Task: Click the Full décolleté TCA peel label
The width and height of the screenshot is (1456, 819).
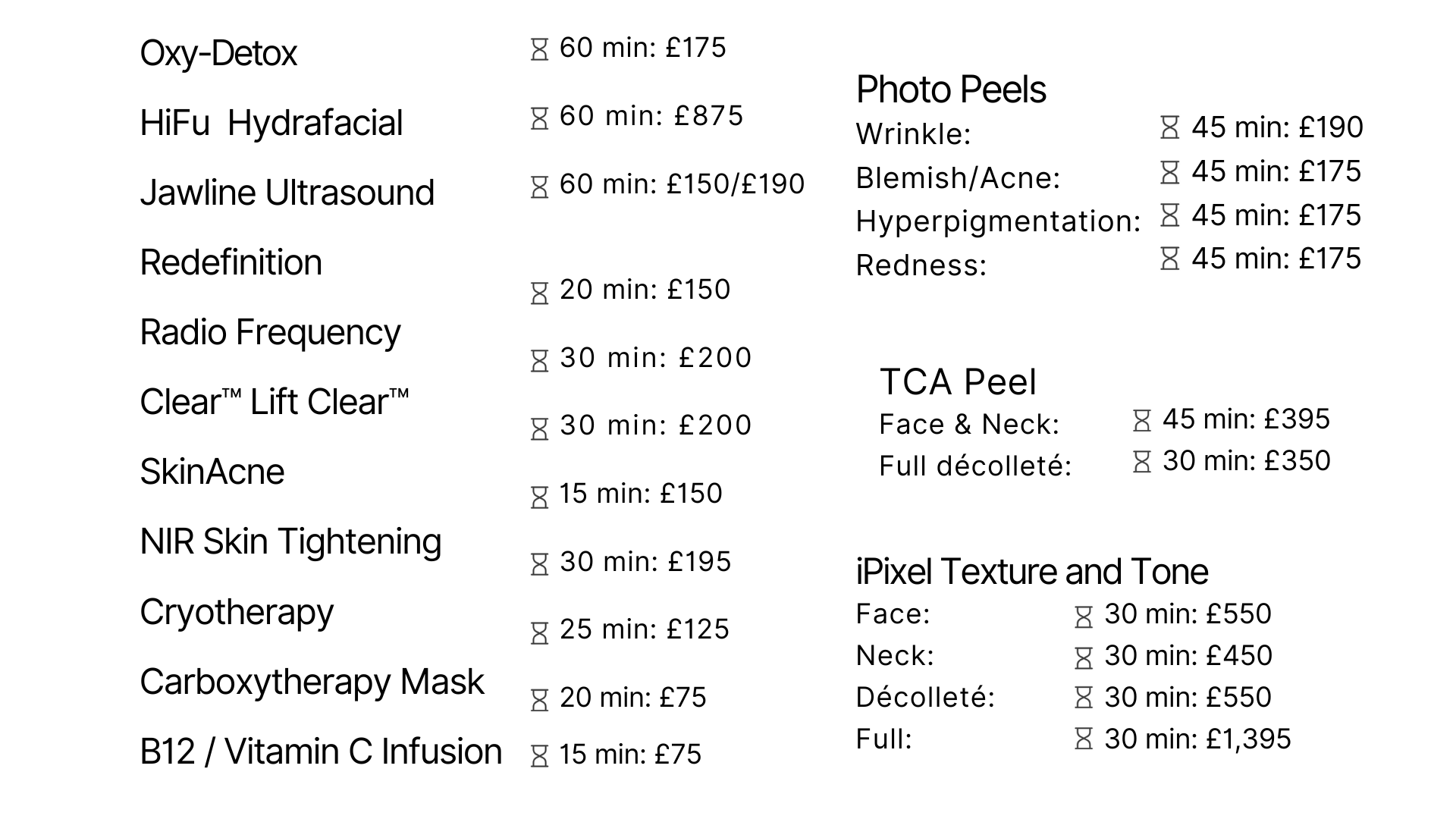Action: (975, 466)
